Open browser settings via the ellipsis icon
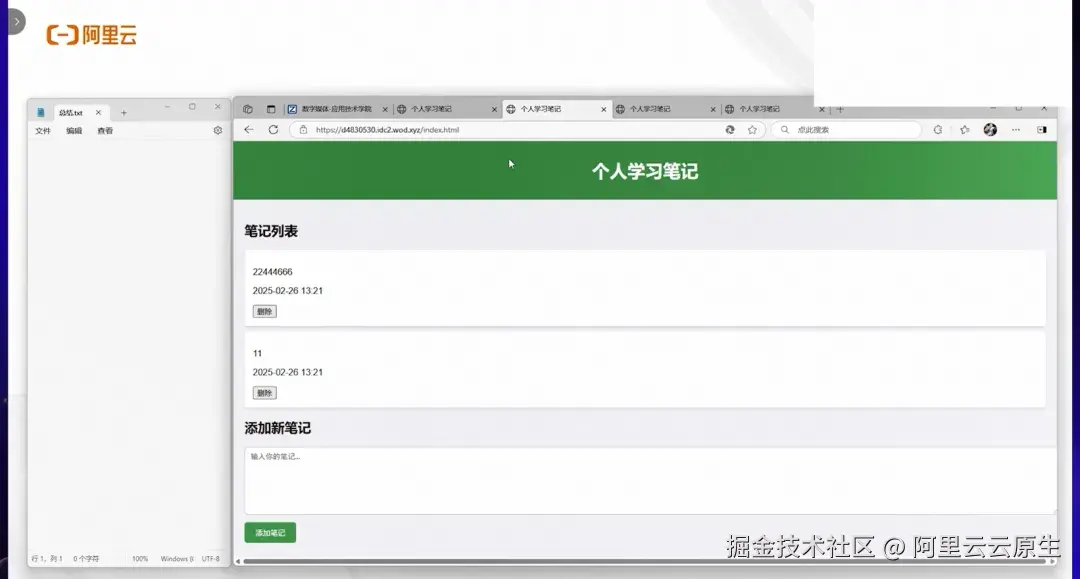The image size is (1080, 579). pyautogui.click(x=1016, y=129)
